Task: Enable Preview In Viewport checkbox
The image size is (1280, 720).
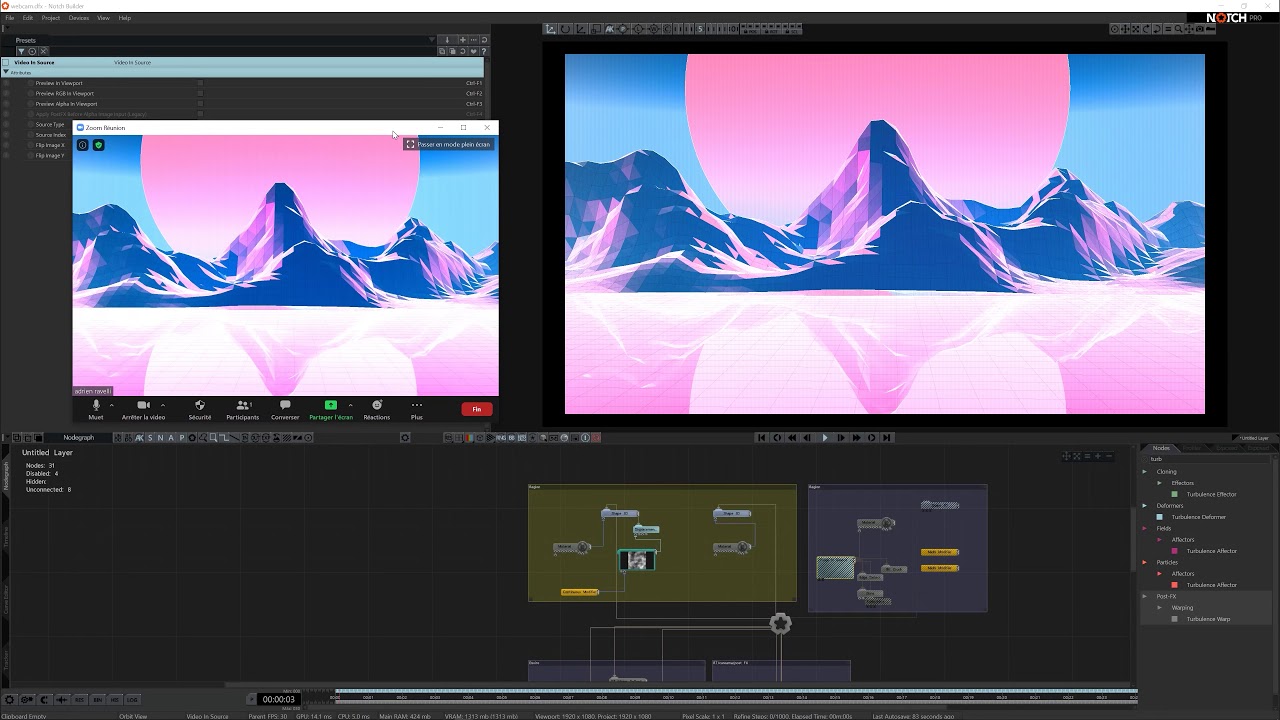Action: pos(200,83)
